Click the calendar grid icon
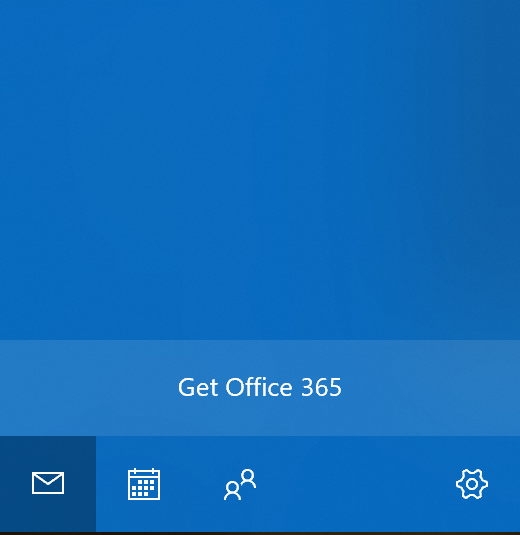 pos(144,484)
